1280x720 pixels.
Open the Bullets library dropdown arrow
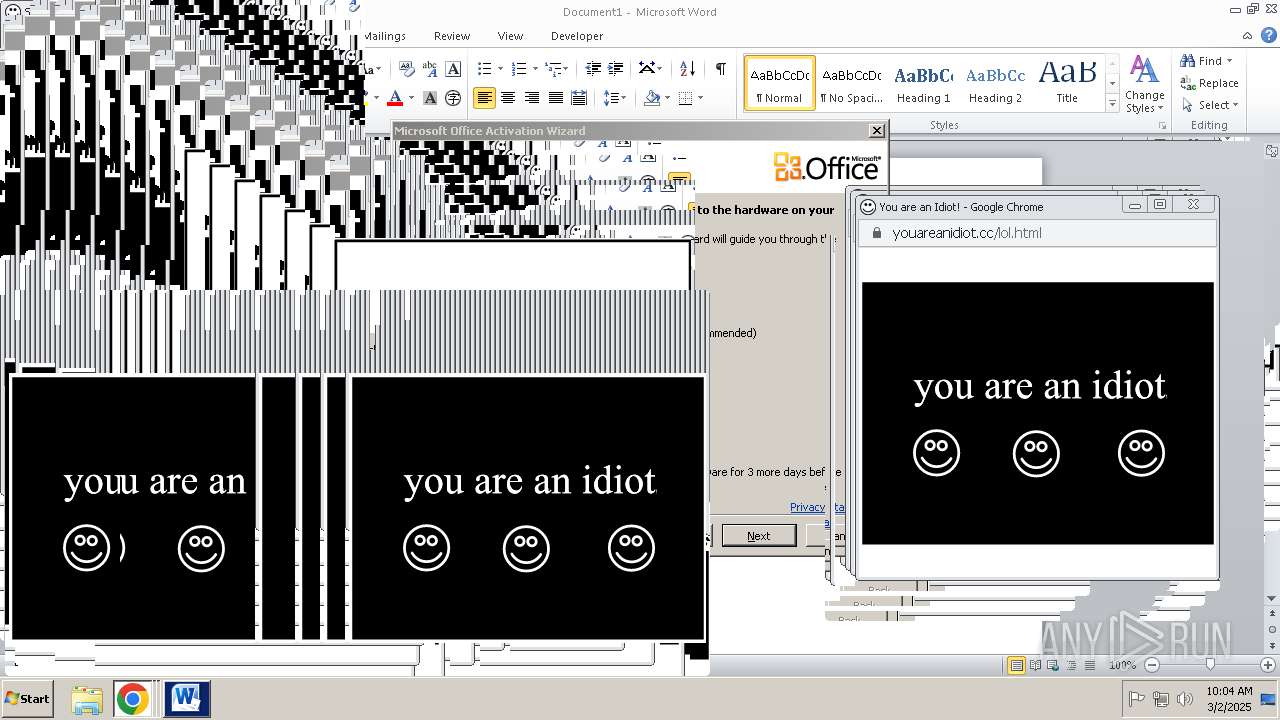tap(501, 69)
